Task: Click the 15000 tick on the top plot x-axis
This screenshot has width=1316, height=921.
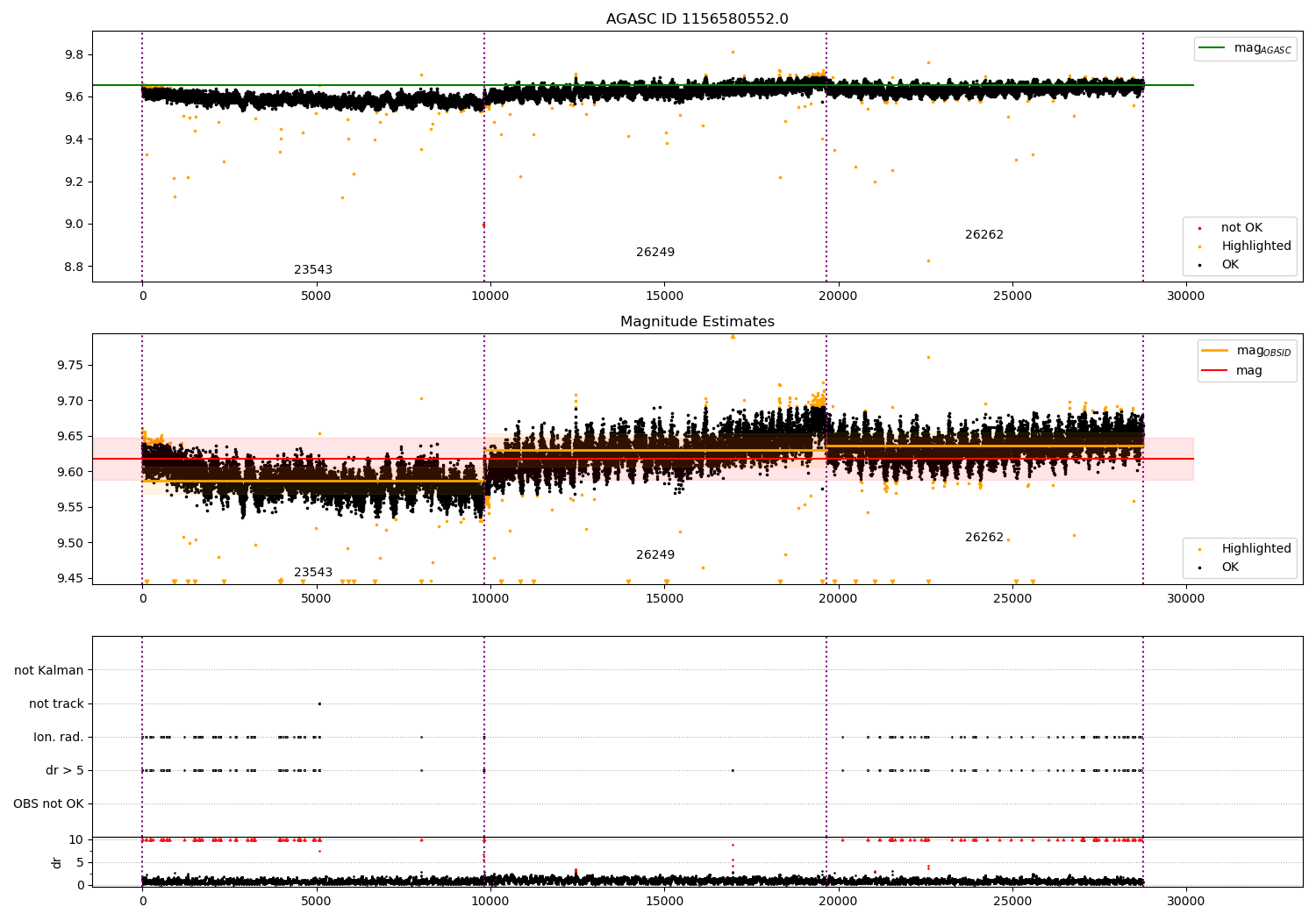Action: click(664, 296)
